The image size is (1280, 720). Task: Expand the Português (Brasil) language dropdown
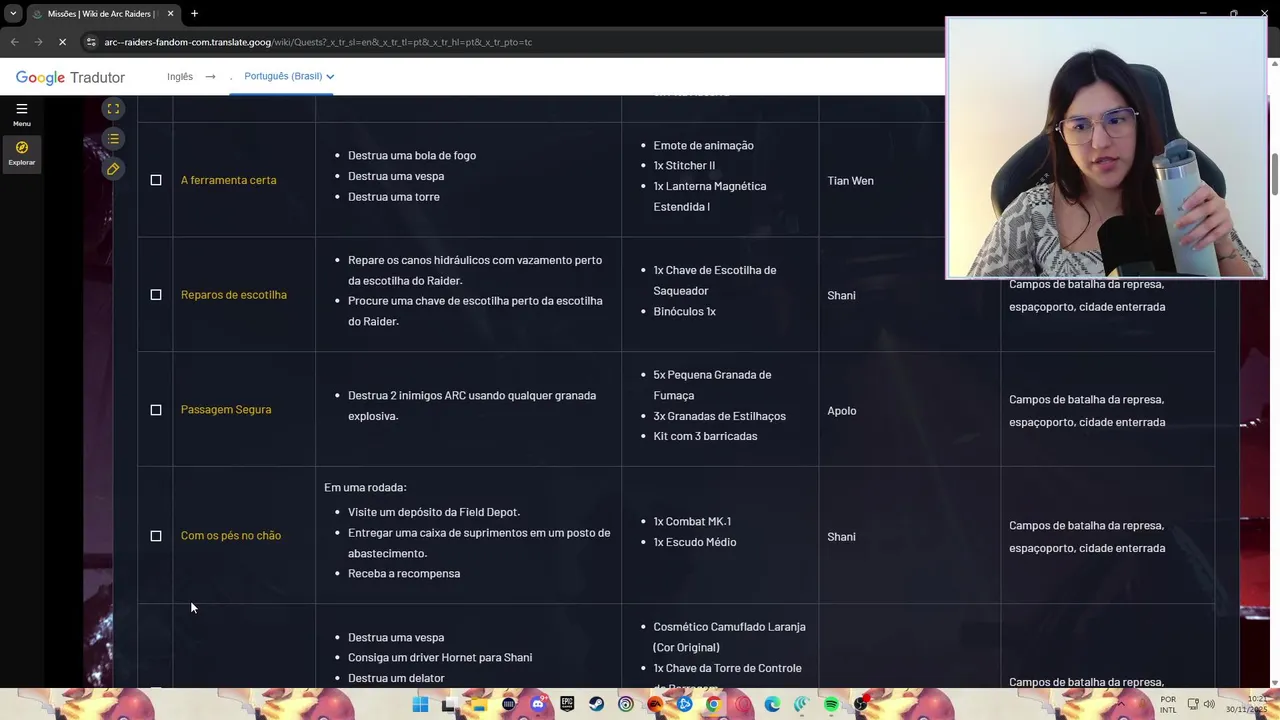tap(289, 76)
